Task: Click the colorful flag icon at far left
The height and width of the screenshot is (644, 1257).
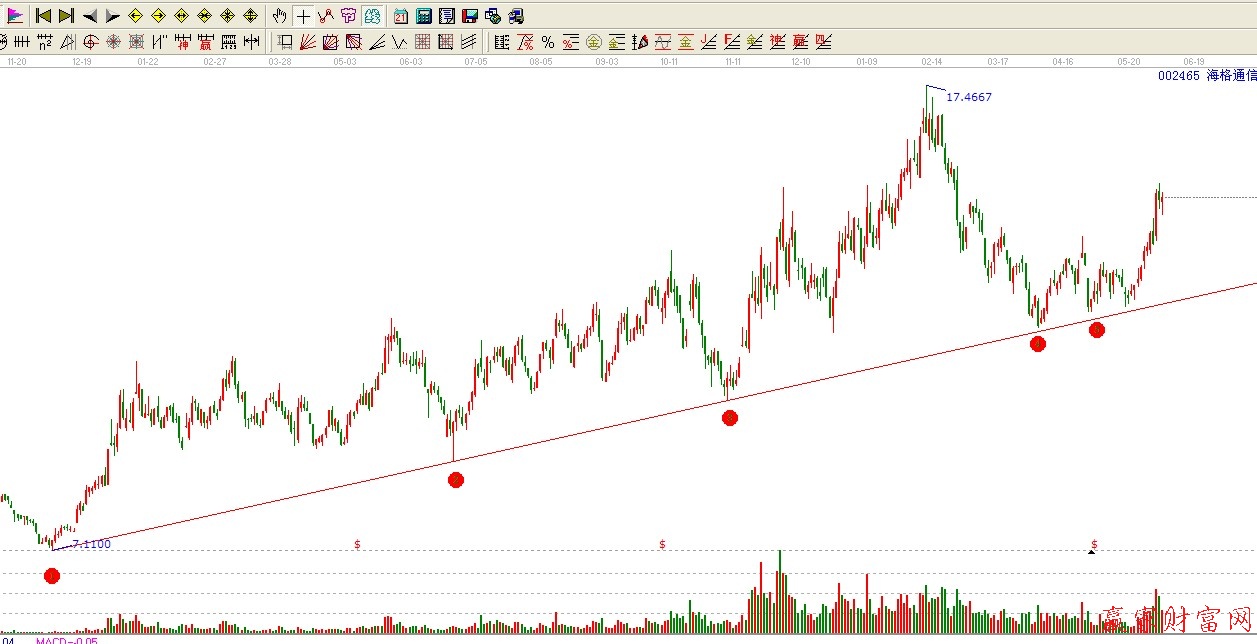Action: (x=15, y=16)
